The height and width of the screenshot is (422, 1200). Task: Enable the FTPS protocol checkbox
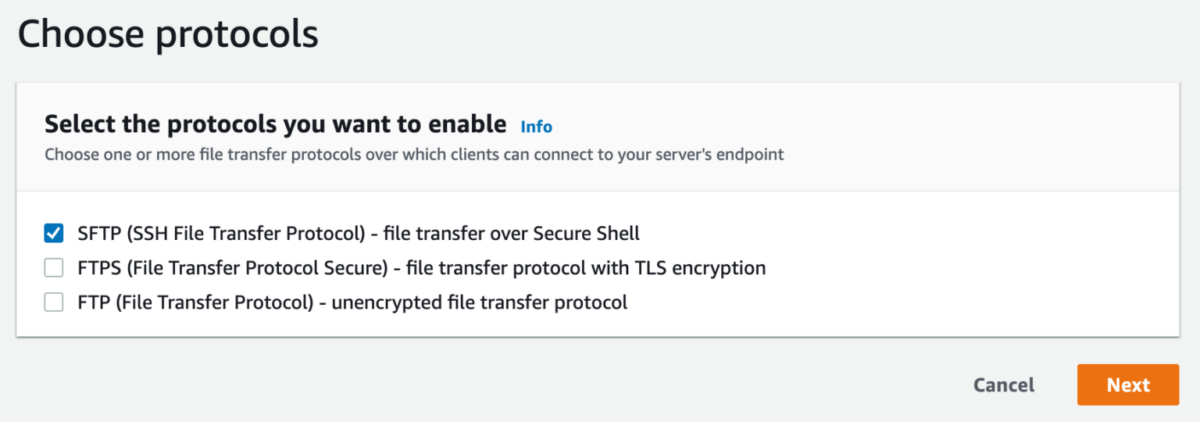pyautogui.click(x=54, y=268)
